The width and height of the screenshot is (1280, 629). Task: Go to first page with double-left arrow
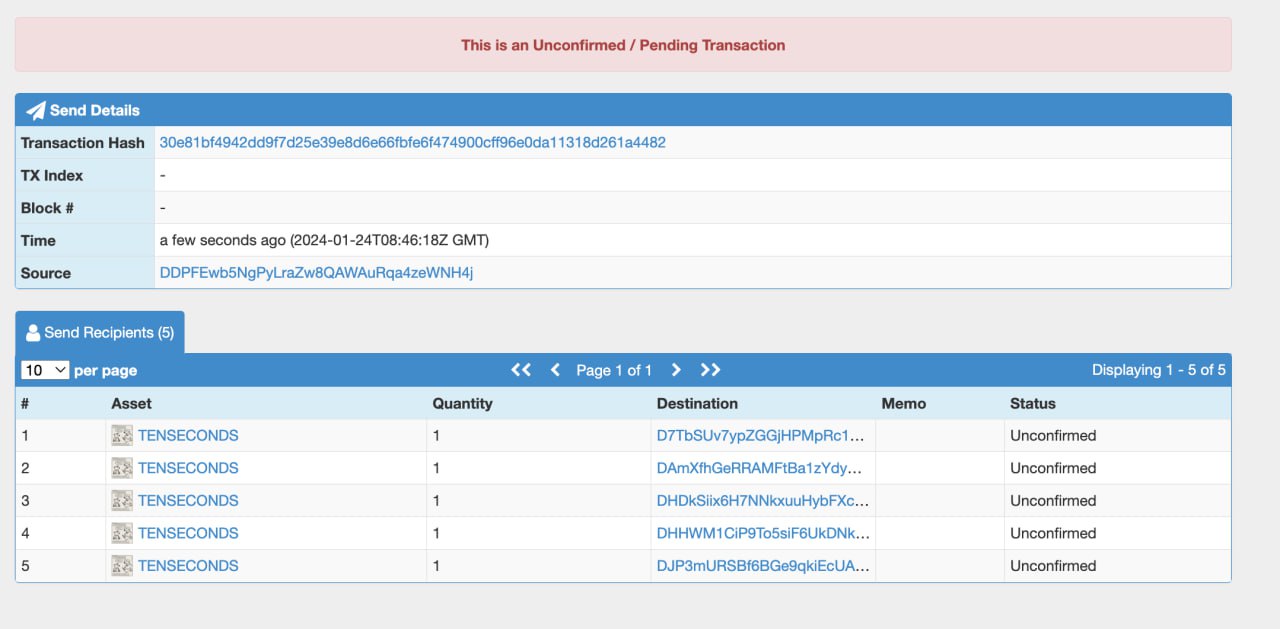coord(521,370)
